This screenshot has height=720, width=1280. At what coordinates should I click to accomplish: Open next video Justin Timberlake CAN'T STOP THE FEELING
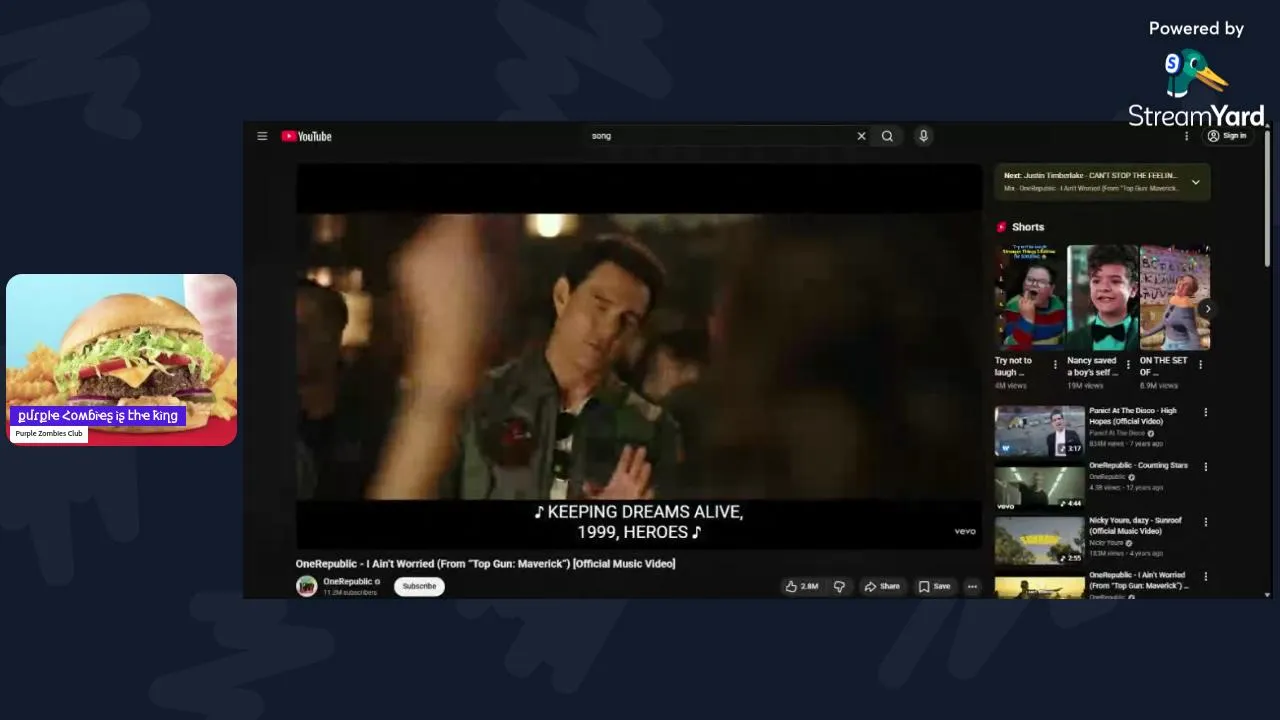[1090, 176]
